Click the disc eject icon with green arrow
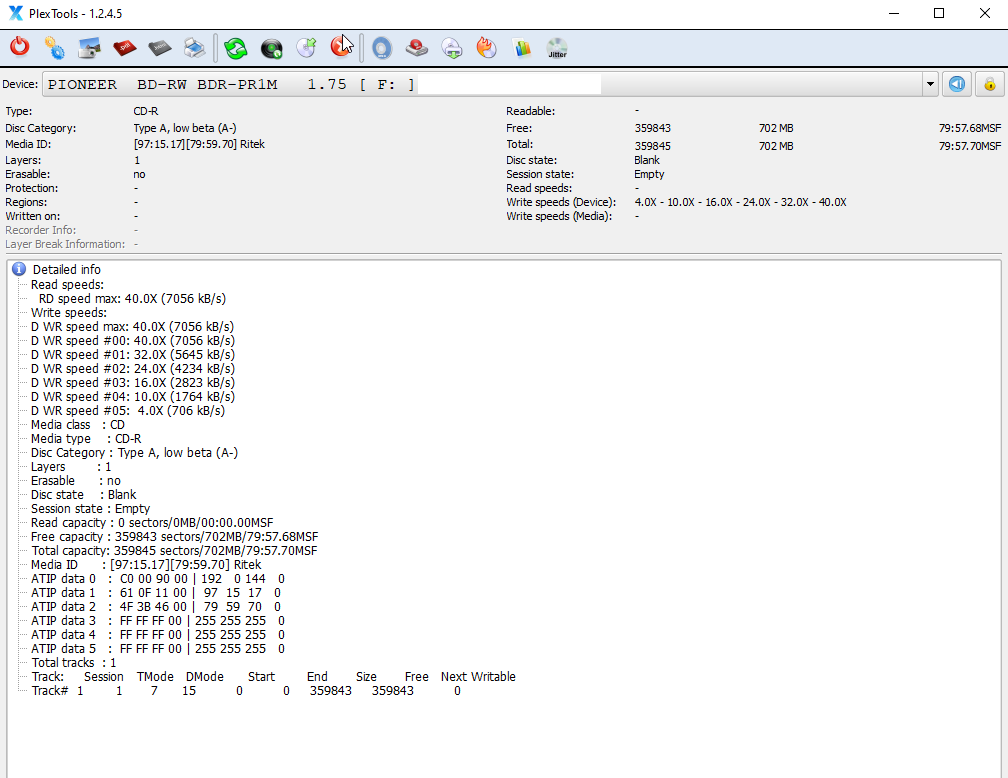The image size is (1008, 778). pos(307,48)
